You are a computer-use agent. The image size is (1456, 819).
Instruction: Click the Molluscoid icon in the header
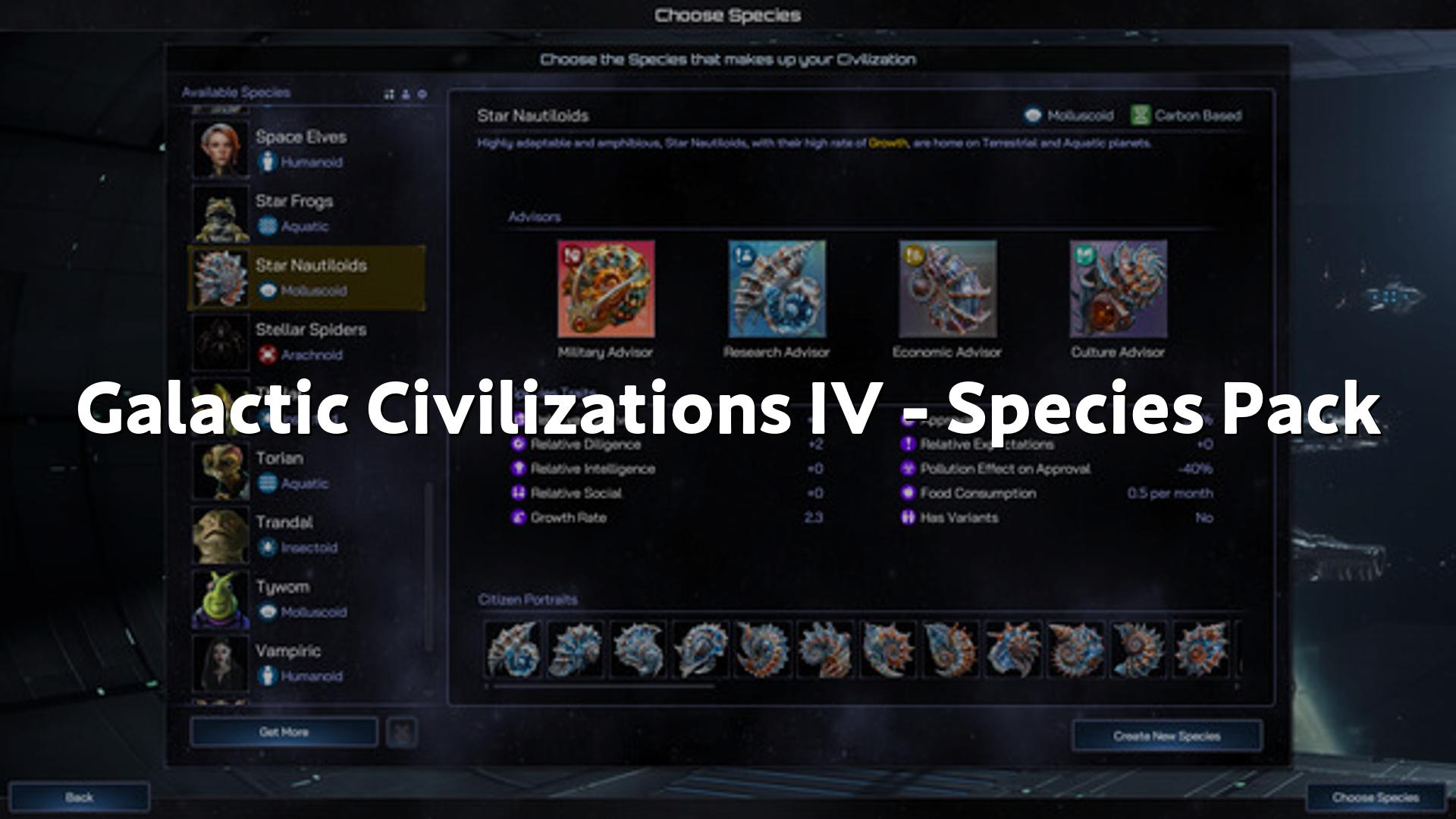1032,115
